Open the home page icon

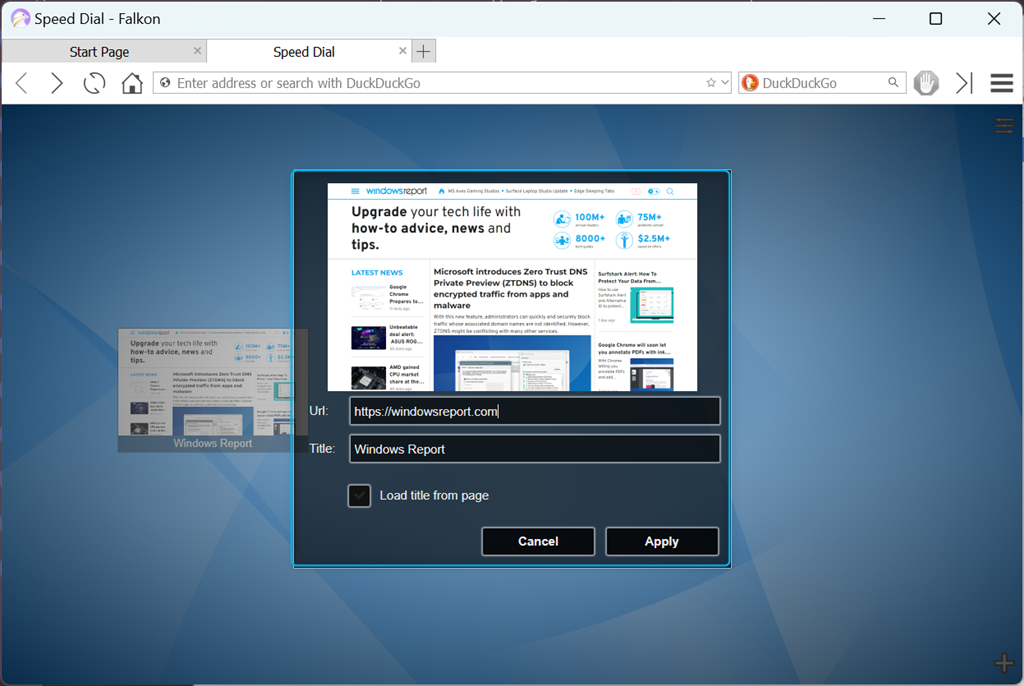132,84
